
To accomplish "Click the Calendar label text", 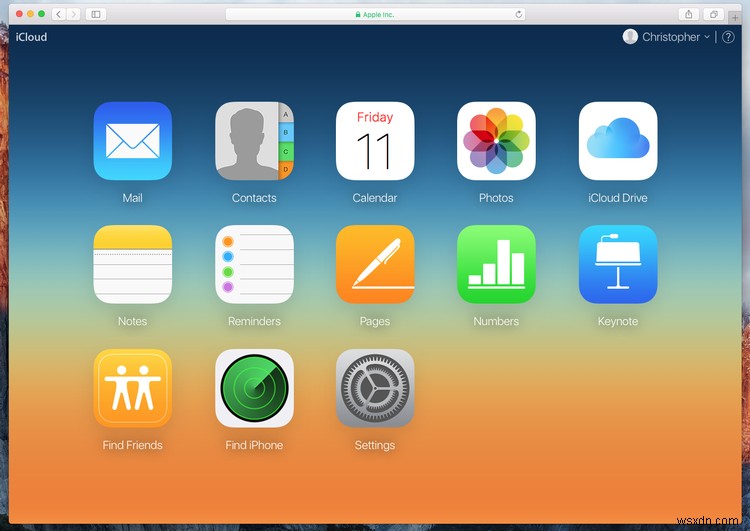I will click(375, 198).
